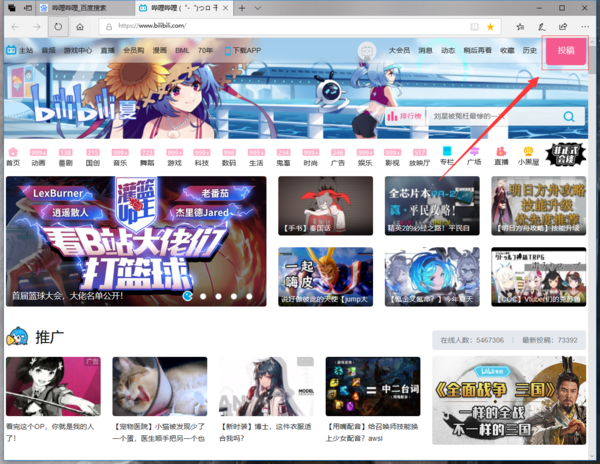Click the user avatar icon in header
The image size is (600, 464).
pyautogui.click(x=367, y=50)
